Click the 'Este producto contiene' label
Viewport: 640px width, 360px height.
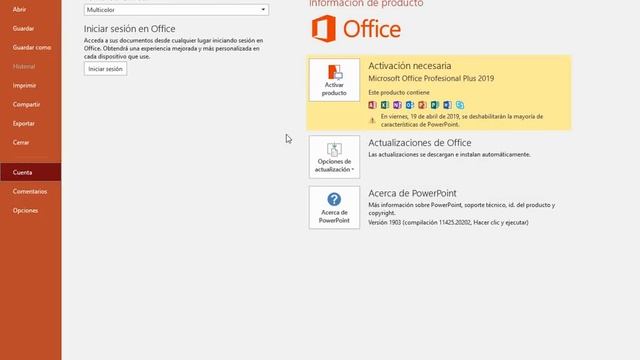(399, 93)
